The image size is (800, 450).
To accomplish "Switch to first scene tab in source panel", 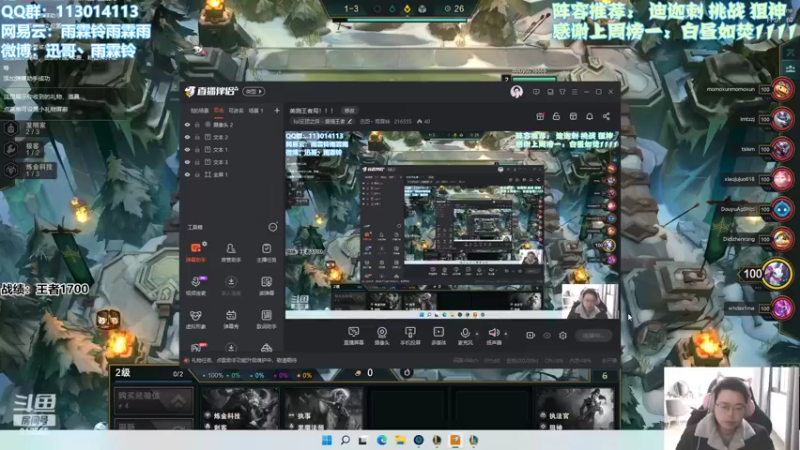I will pyautogui.click(x=199, y=110).
